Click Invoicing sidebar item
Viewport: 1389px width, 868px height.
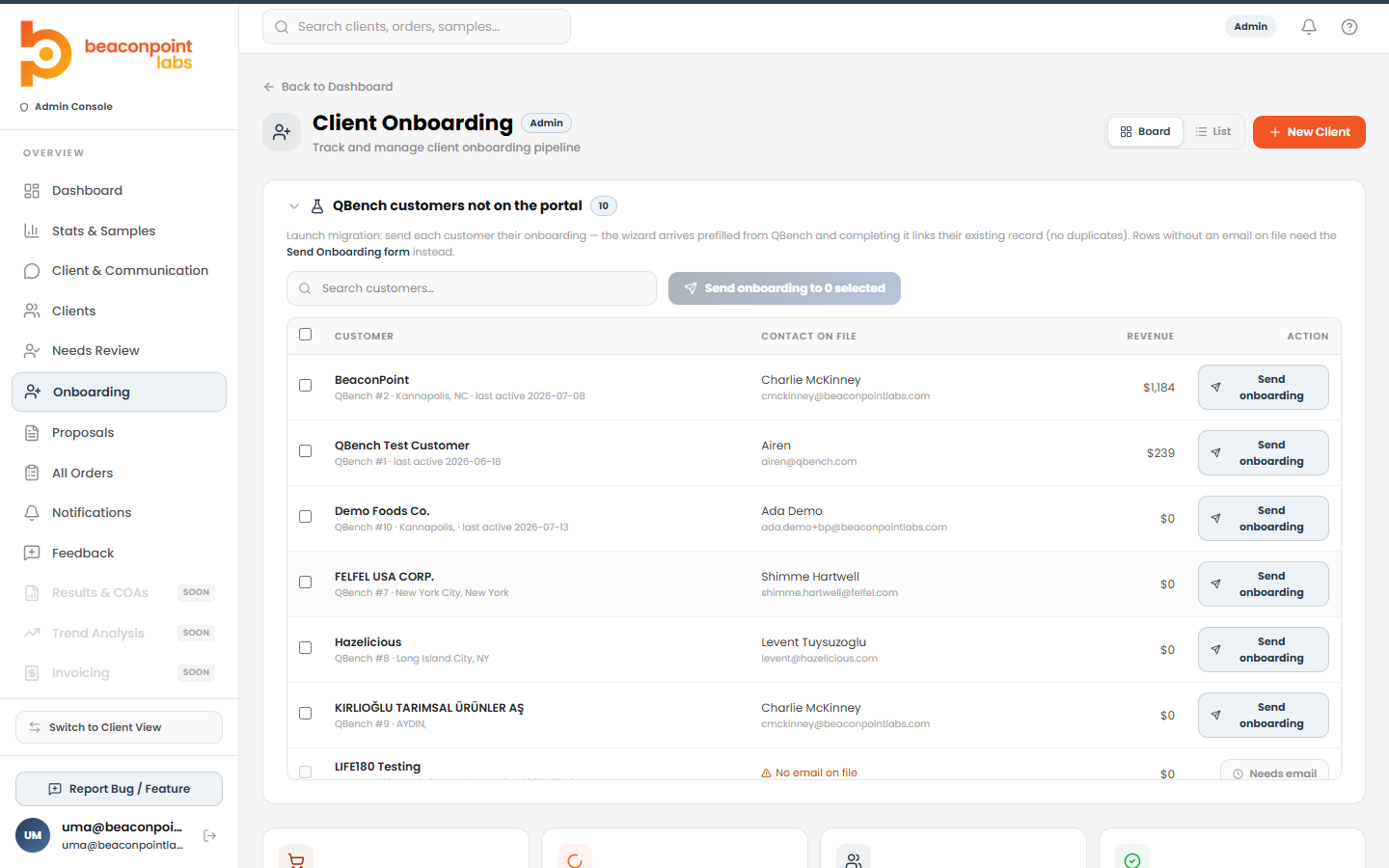(x=120, y=673)
